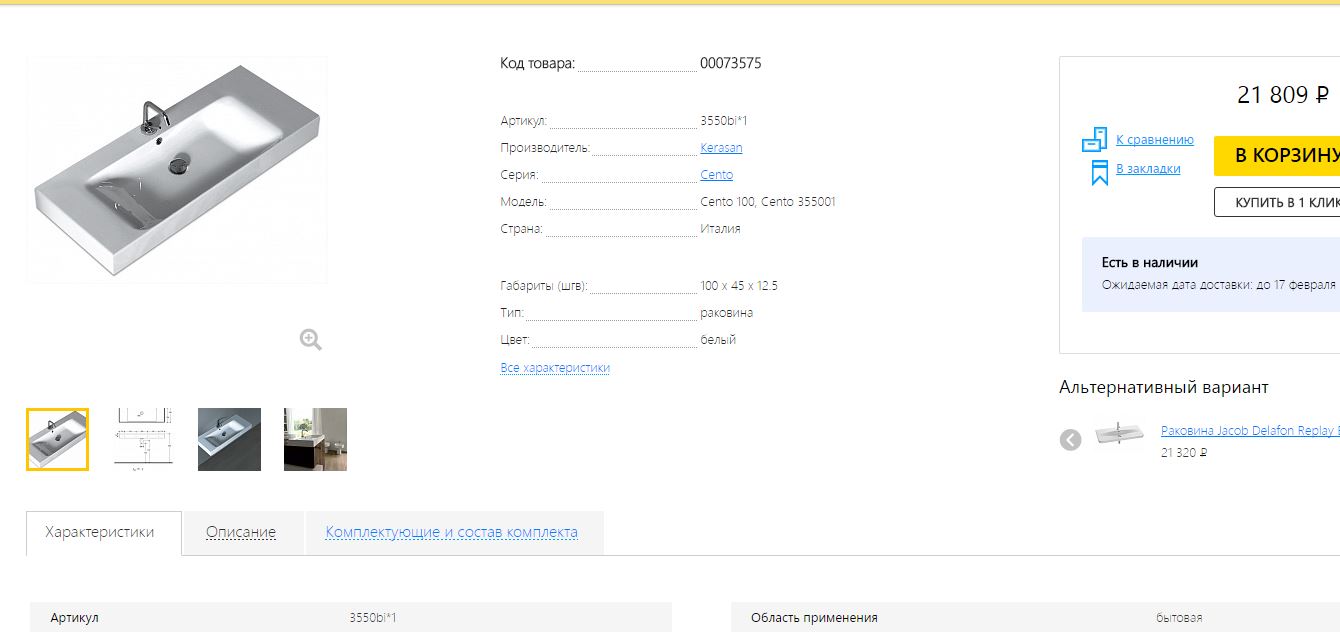Show the dark background sink thumbnail

point(229,439)
